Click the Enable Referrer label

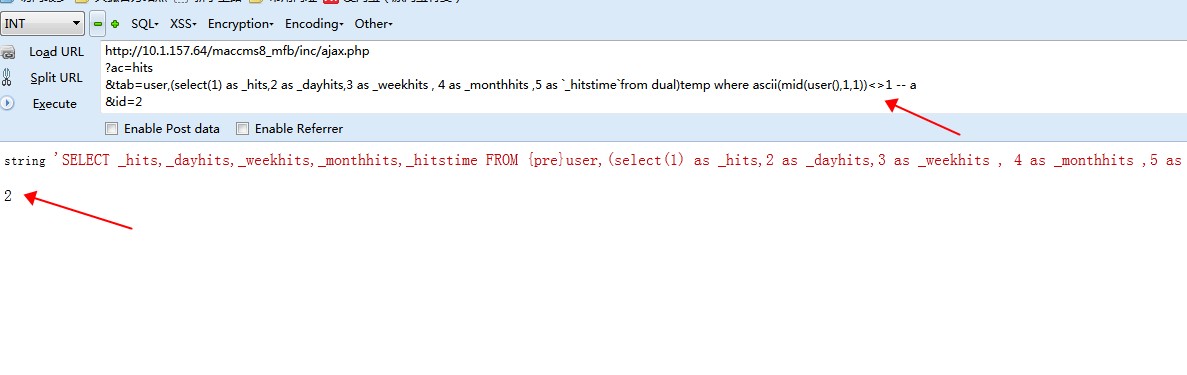coord(299,129)
